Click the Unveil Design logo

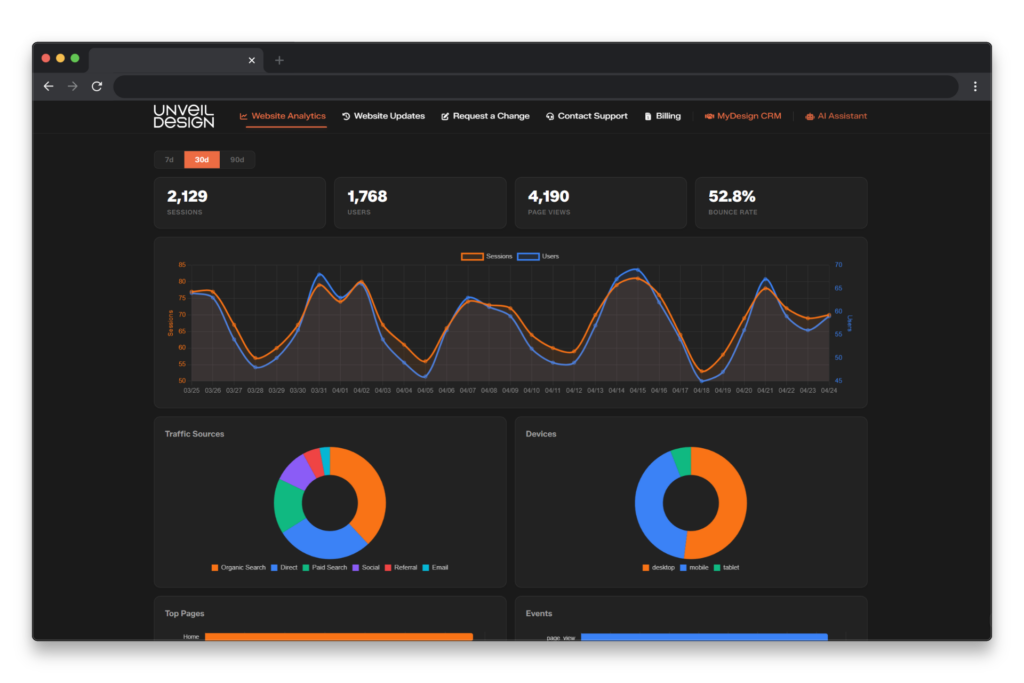point(183,116)
